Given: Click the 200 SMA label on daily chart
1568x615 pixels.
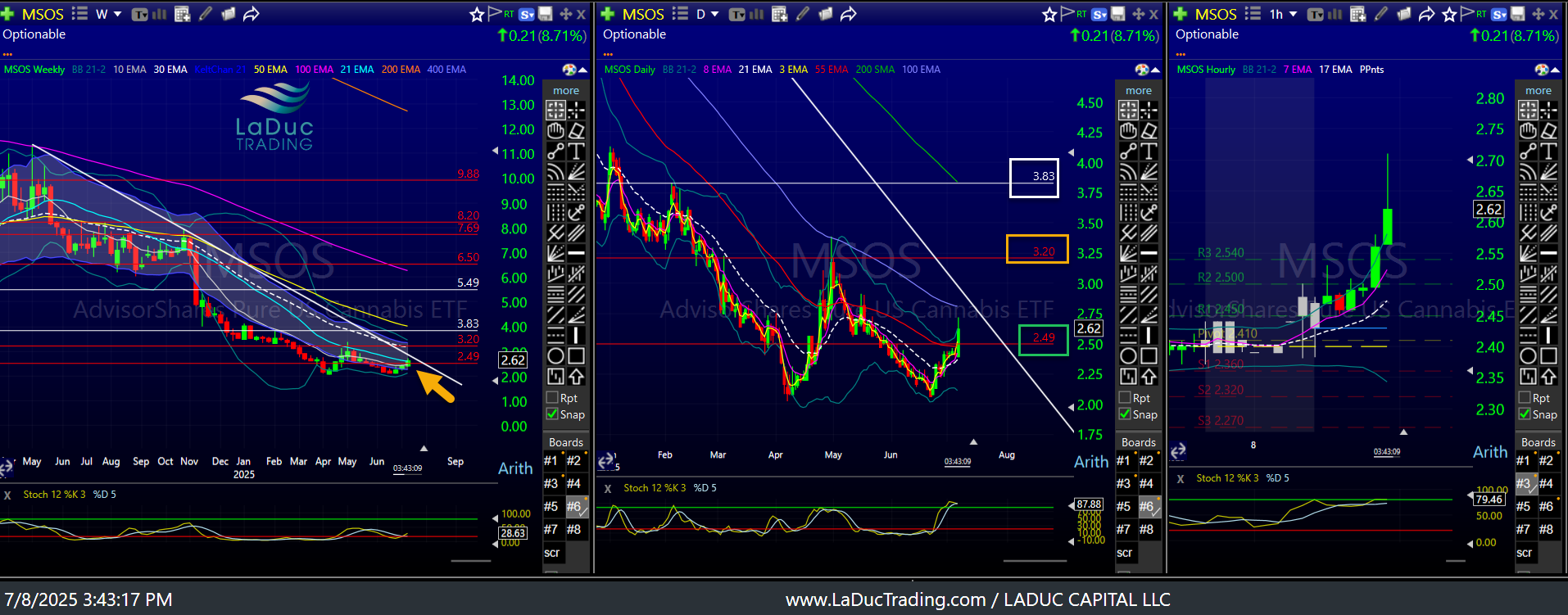Looking at the screenshot, I should 875,70.
